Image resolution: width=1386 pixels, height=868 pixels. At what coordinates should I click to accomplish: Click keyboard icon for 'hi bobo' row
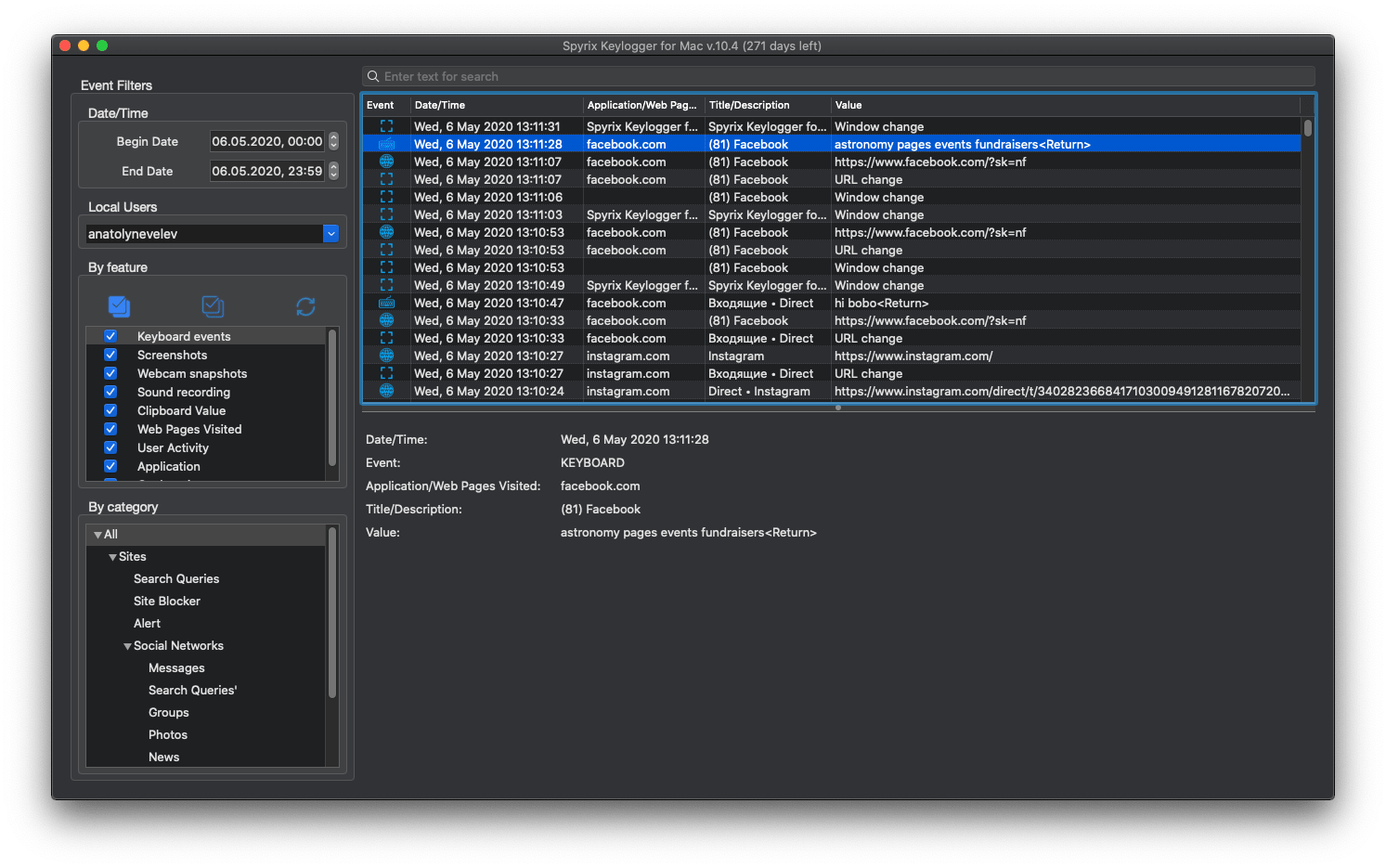(386, 303)
